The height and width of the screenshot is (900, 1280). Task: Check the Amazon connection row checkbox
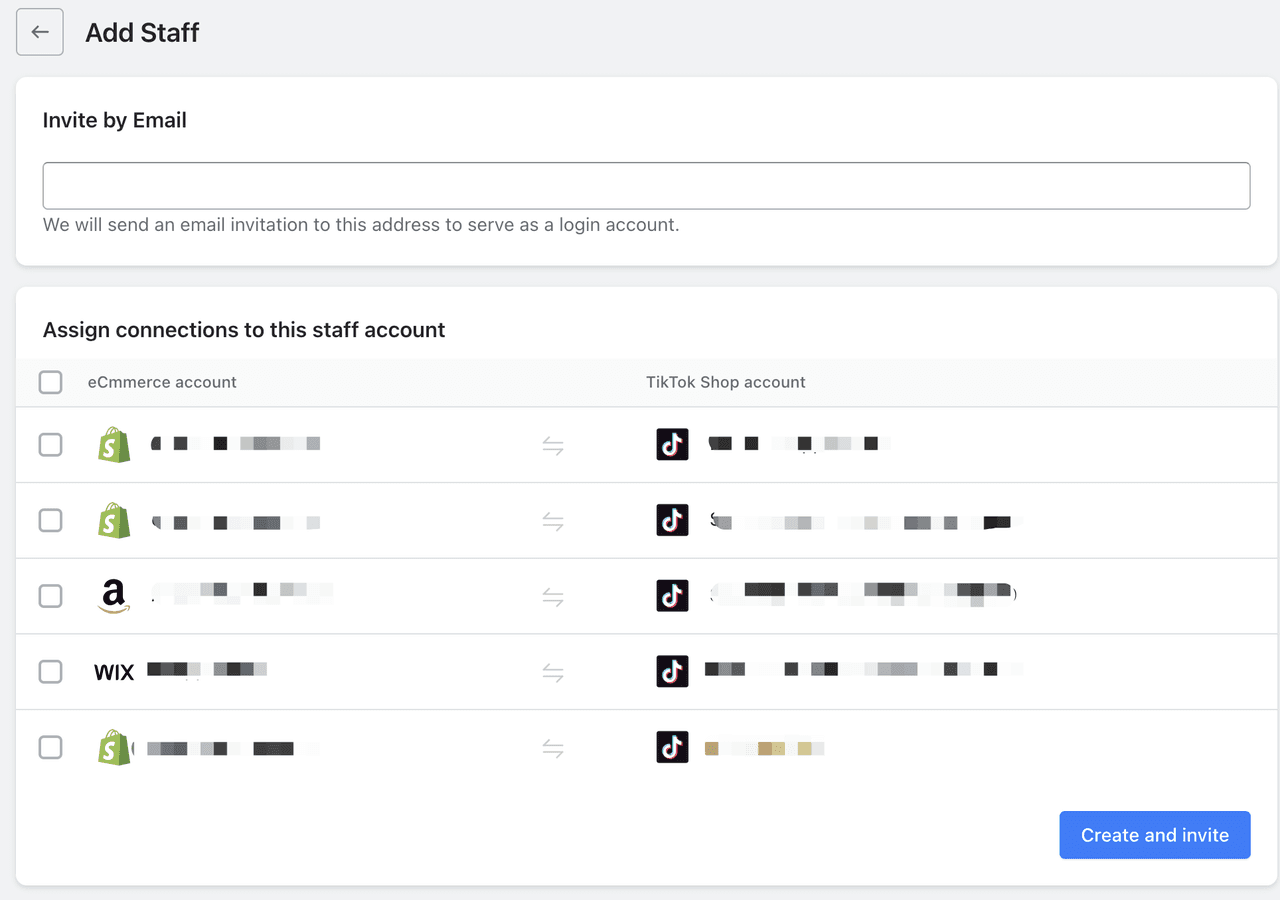pyautogui.click(x=50, y=596)
